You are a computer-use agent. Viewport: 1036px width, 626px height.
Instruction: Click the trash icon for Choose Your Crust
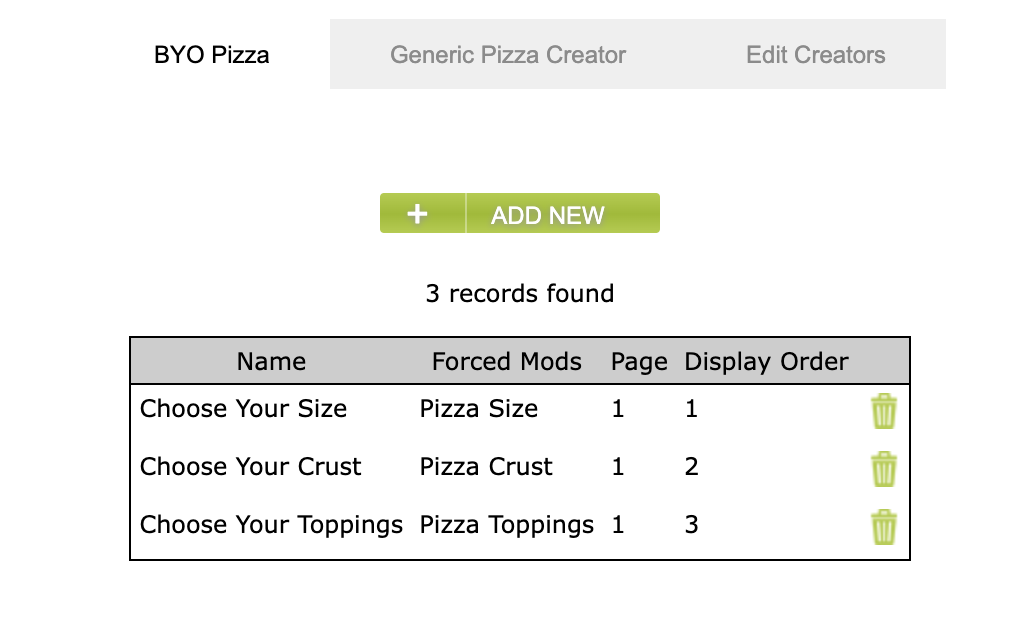click(x=883, y=468)
